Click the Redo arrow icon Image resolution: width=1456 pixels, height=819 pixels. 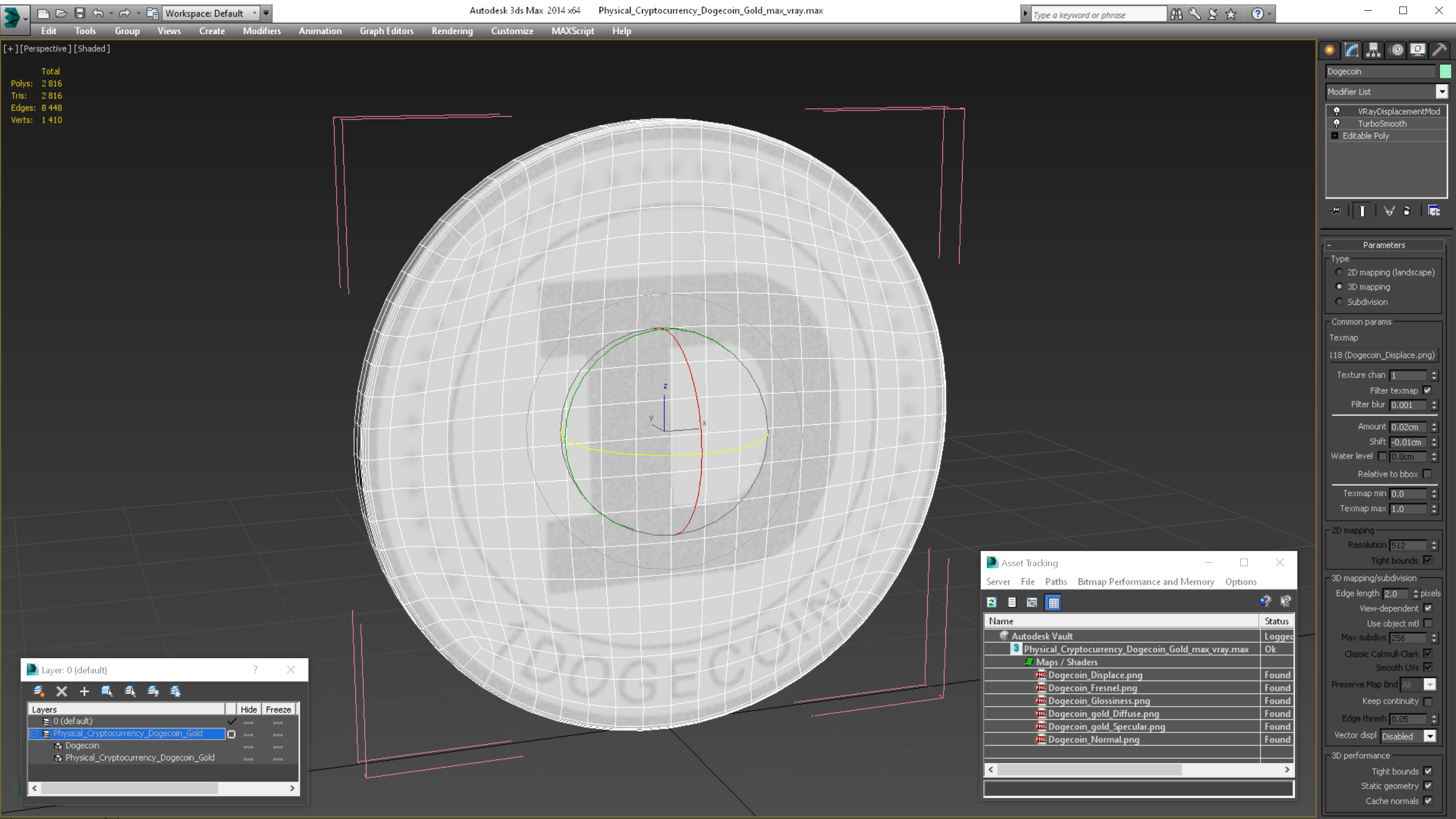coord(125,13)
